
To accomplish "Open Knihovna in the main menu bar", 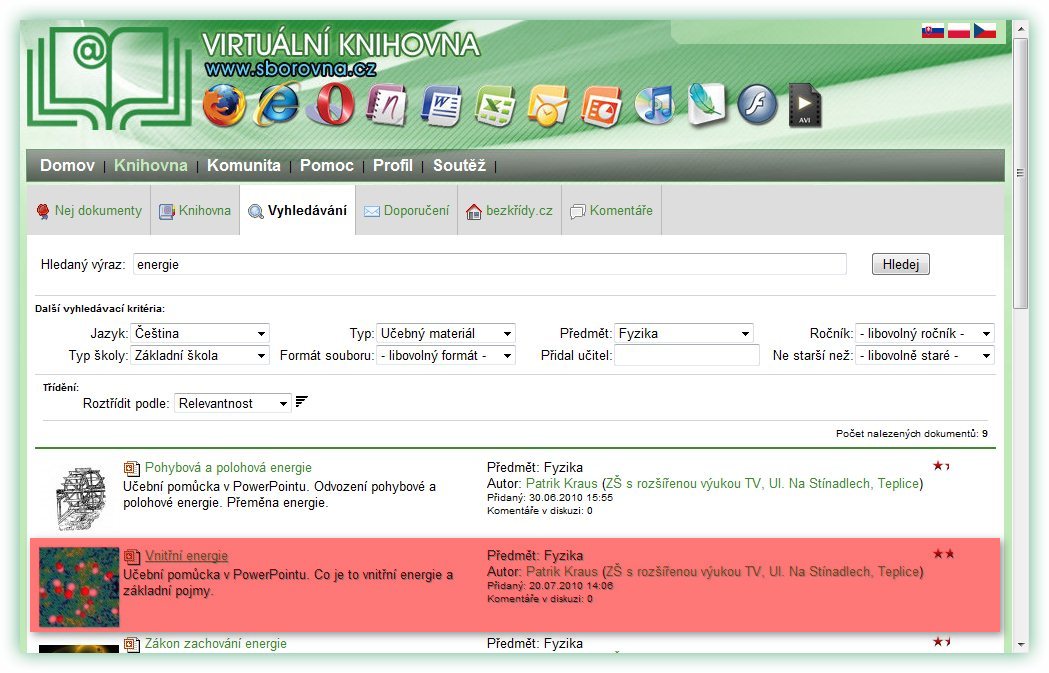I will [x=151, y=165].
